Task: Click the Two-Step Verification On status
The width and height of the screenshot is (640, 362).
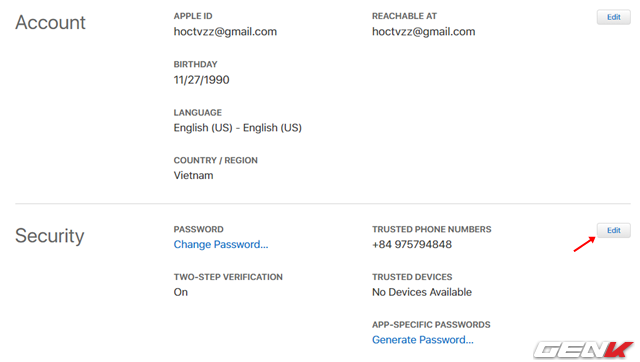Action: coord(181,292)
